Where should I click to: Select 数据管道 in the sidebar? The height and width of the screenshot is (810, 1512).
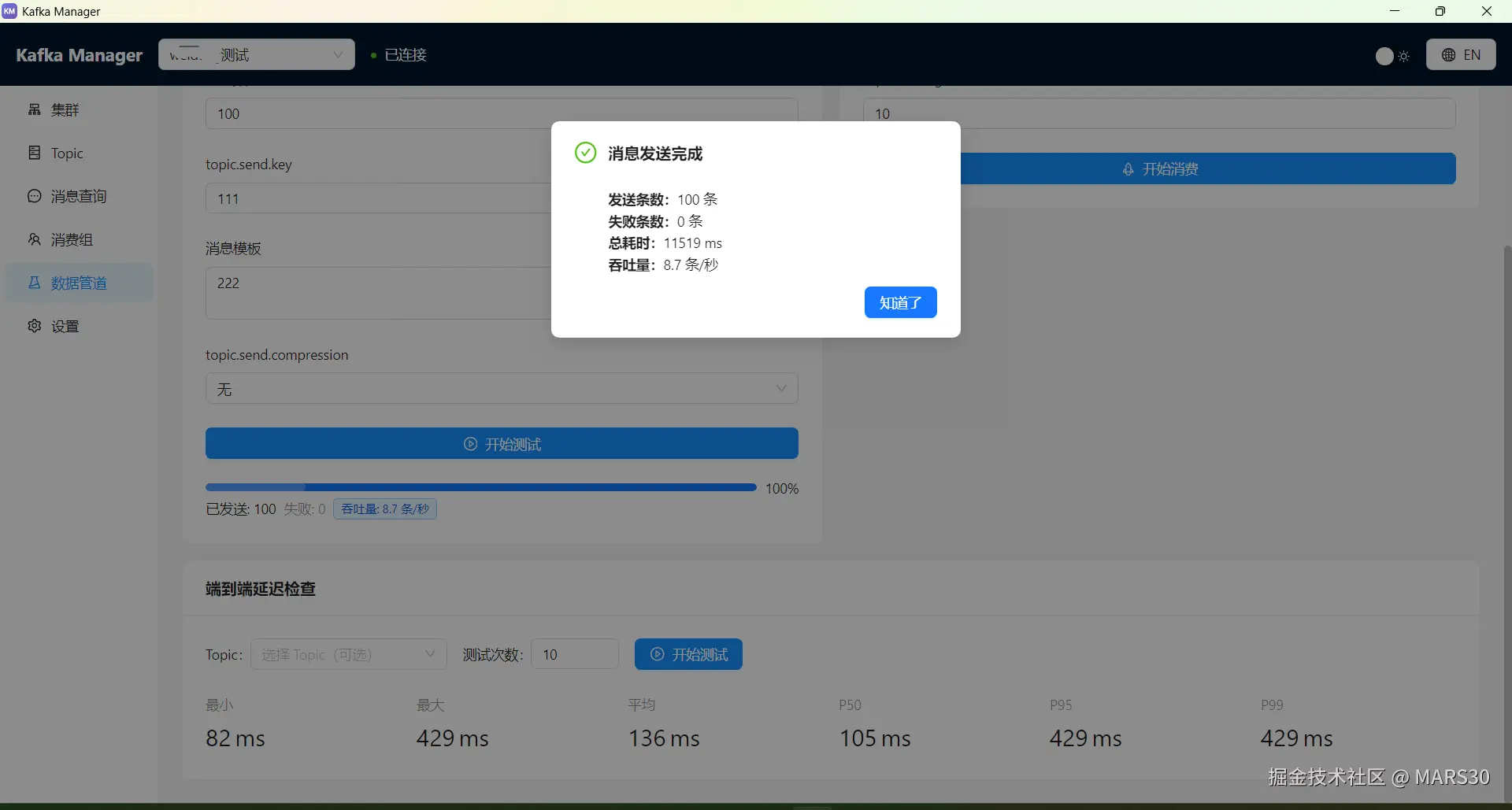79,283
